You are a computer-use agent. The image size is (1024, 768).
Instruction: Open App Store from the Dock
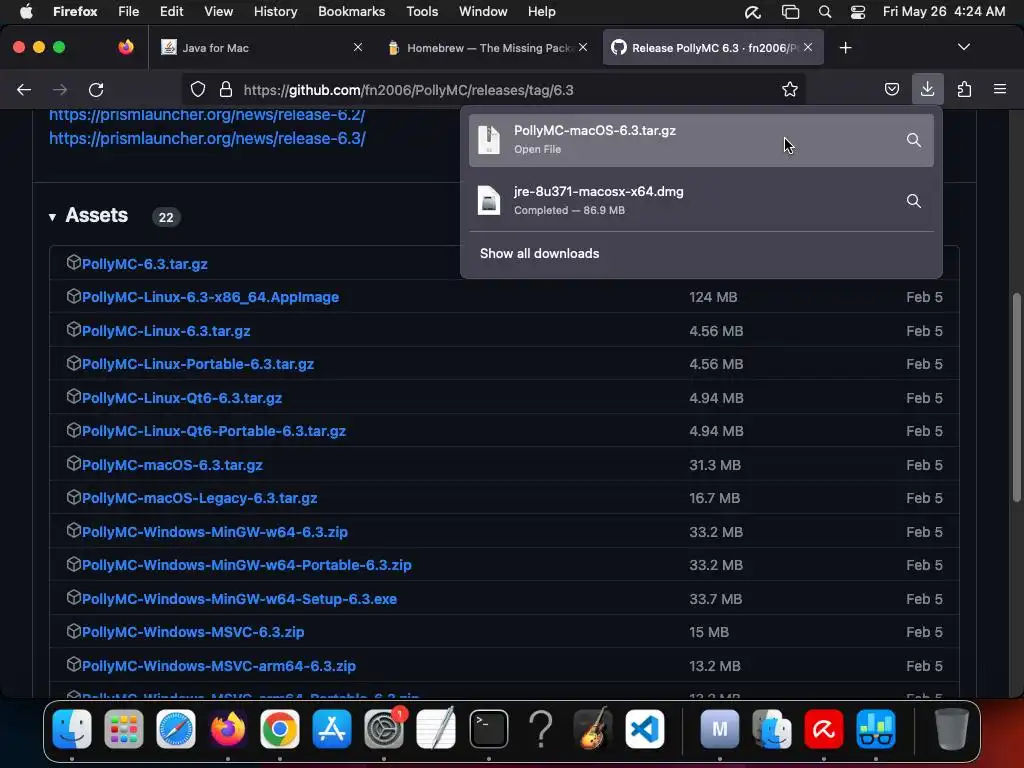click(x=332, y=729)
